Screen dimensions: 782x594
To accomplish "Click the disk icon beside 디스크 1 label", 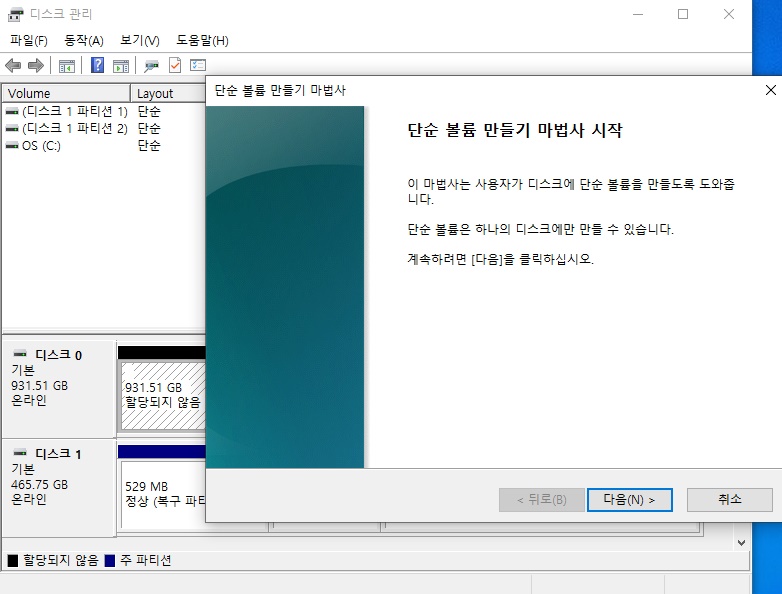I will (x=20, y=453).
